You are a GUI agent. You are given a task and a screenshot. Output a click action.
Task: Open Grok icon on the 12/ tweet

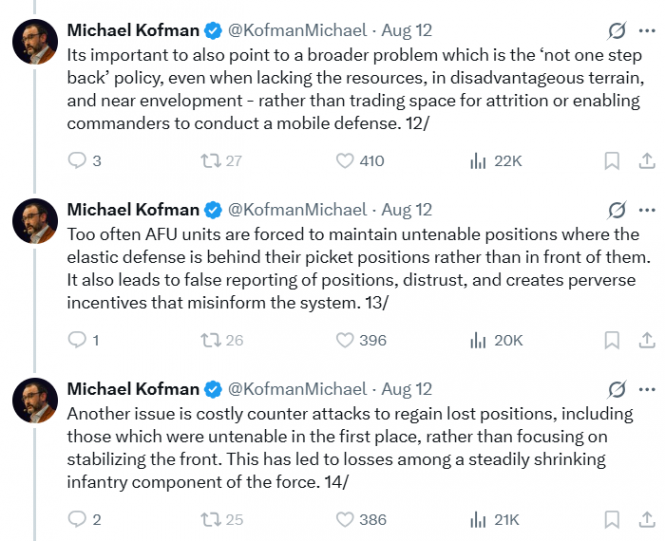[617, 30]
